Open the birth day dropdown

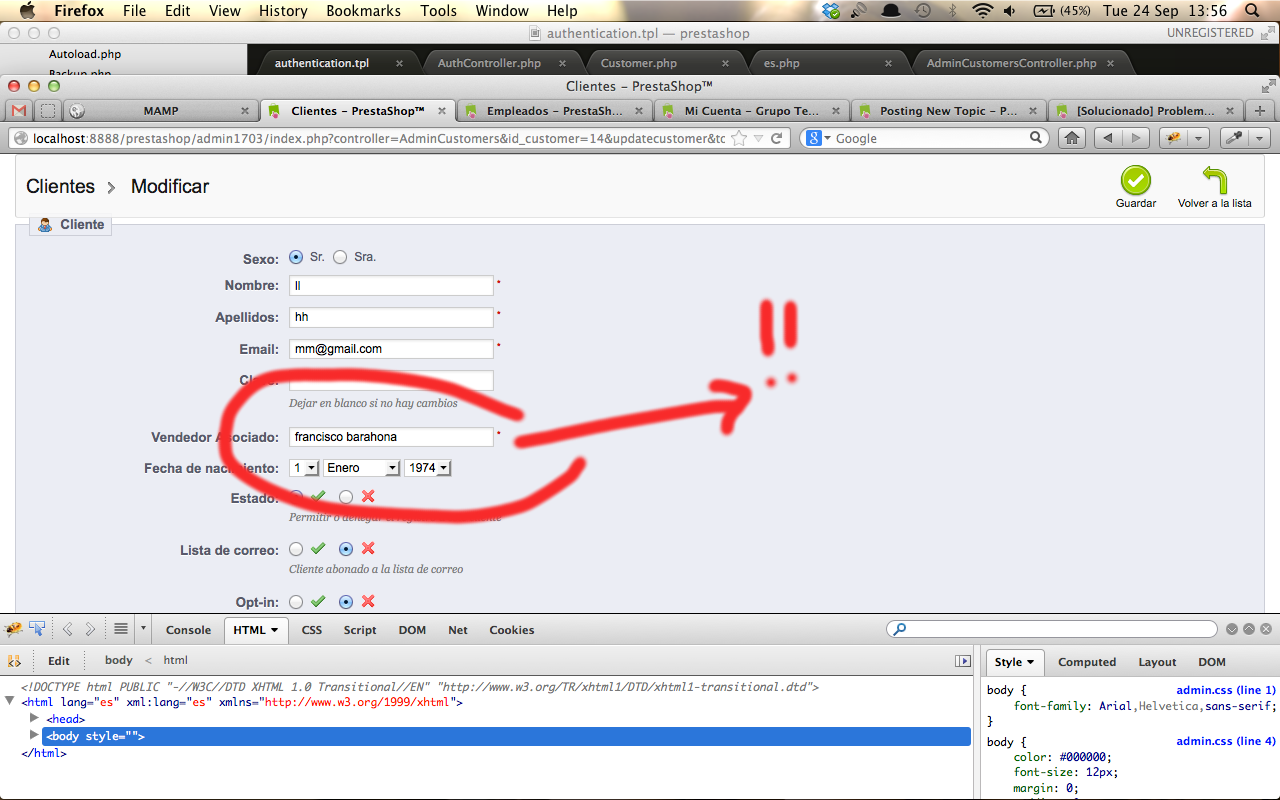click(x=304, y=468)
